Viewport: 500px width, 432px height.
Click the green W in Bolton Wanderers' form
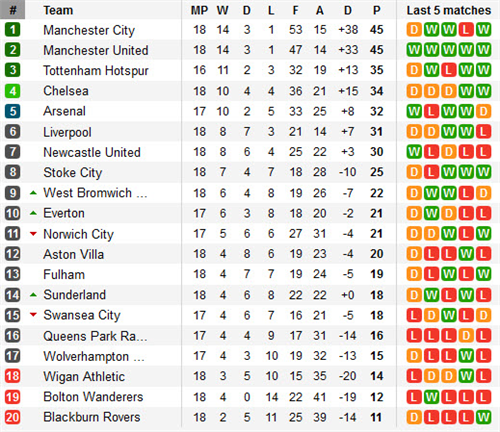[x=431, y=397]
